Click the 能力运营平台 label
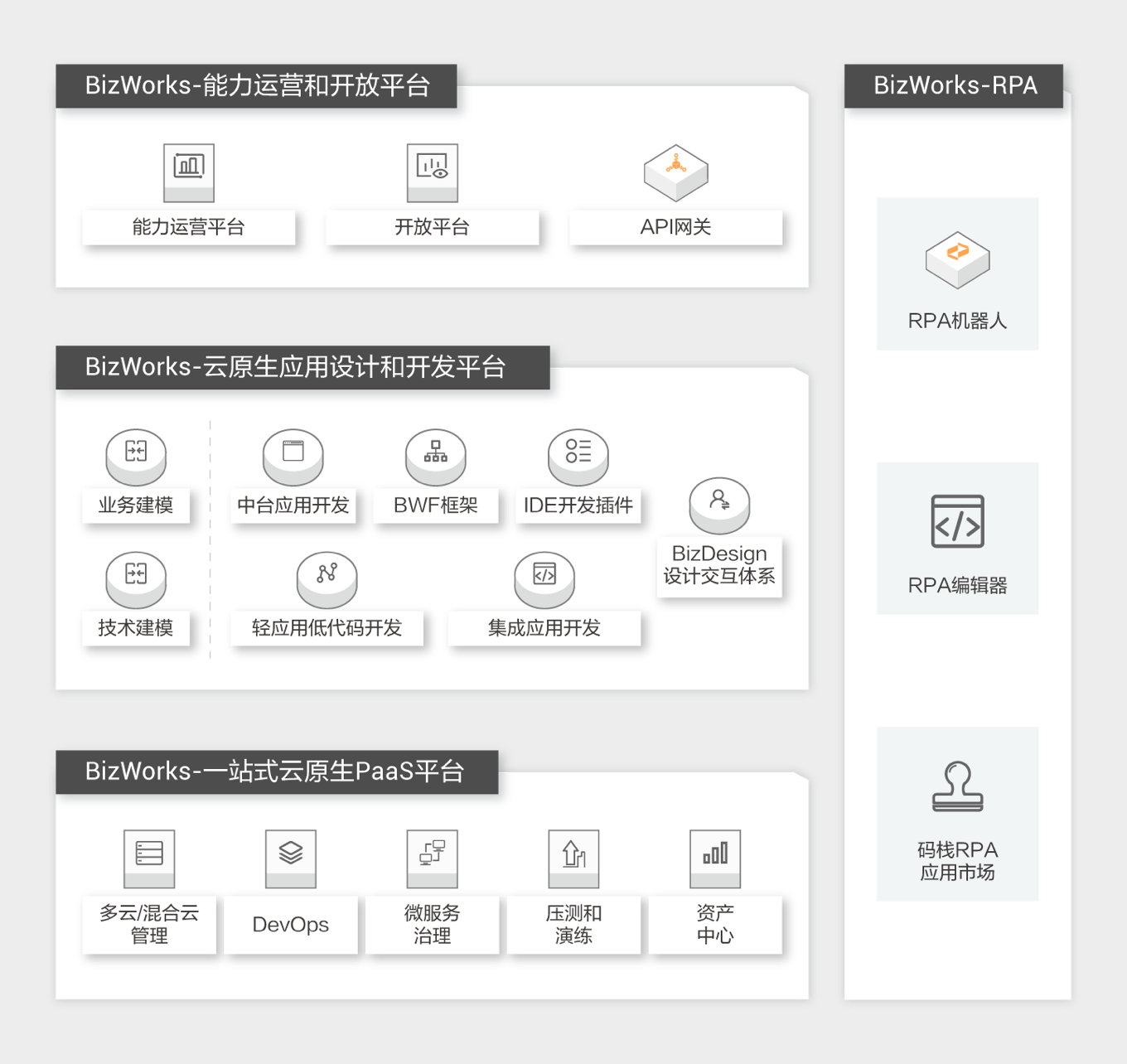This screenshot has width=1127, height=1064. [189, 227]
